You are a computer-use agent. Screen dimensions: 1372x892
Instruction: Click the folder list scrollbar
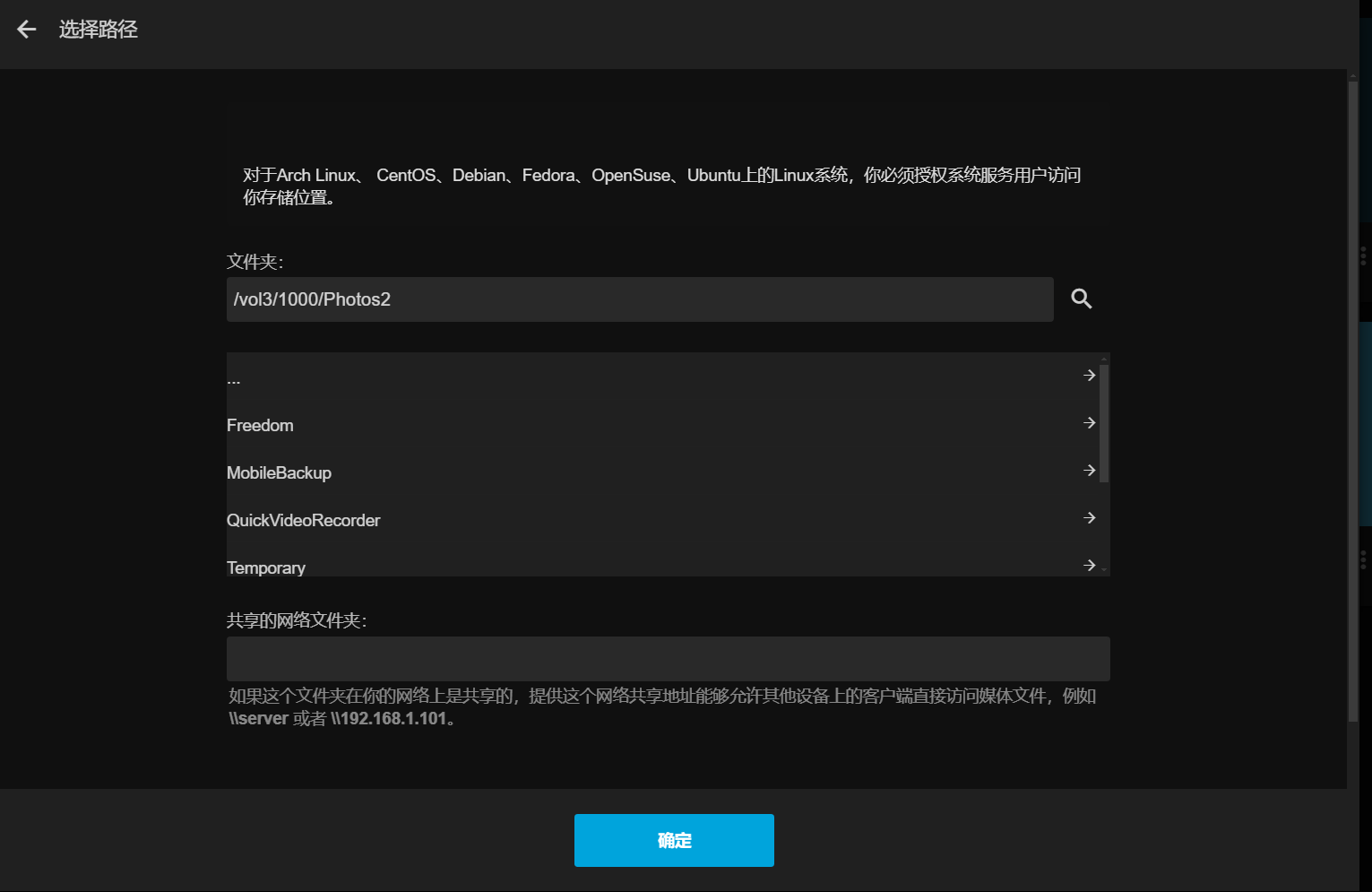click(x=1104, y=422)
